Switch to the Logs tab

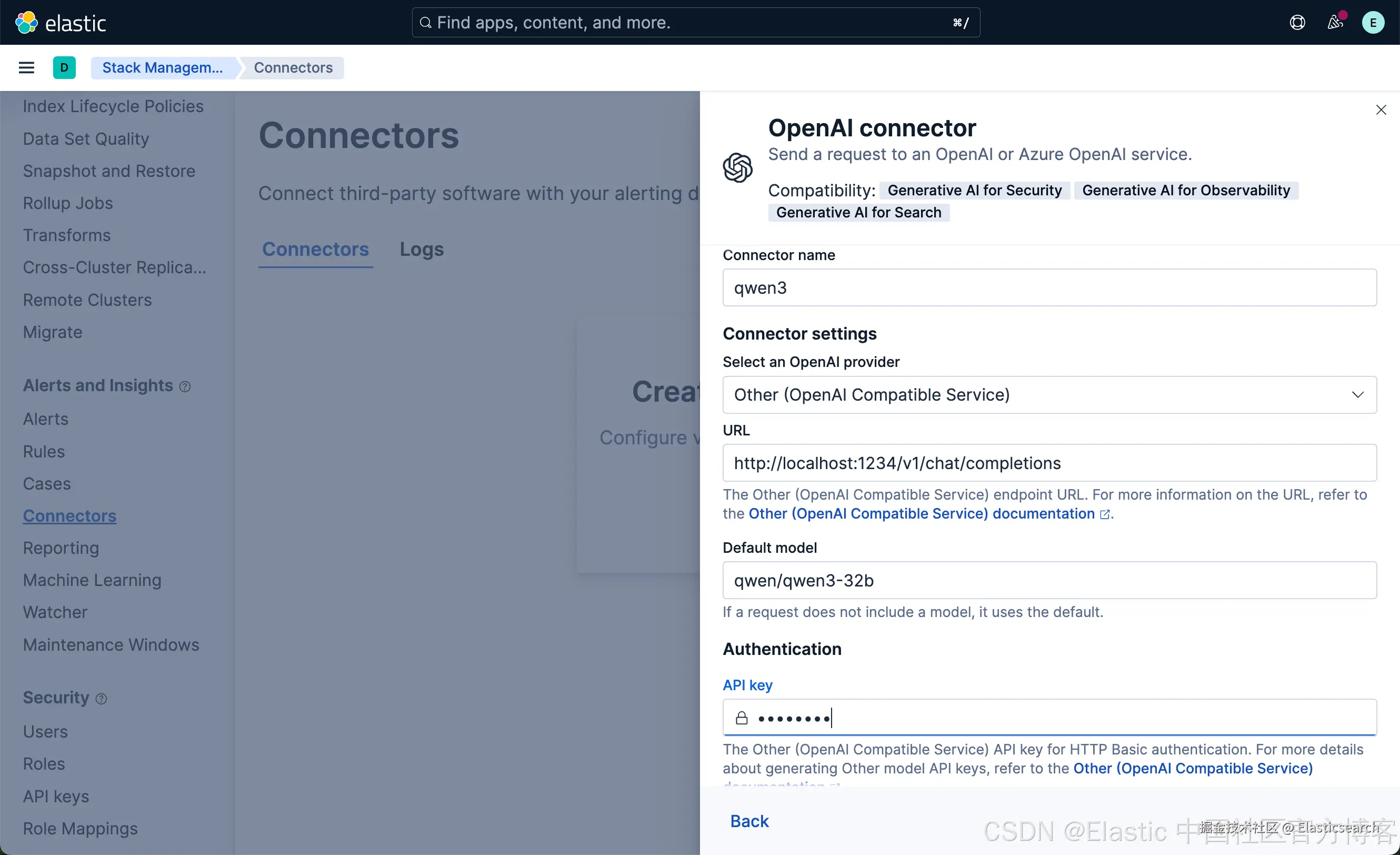click(421, 249)
